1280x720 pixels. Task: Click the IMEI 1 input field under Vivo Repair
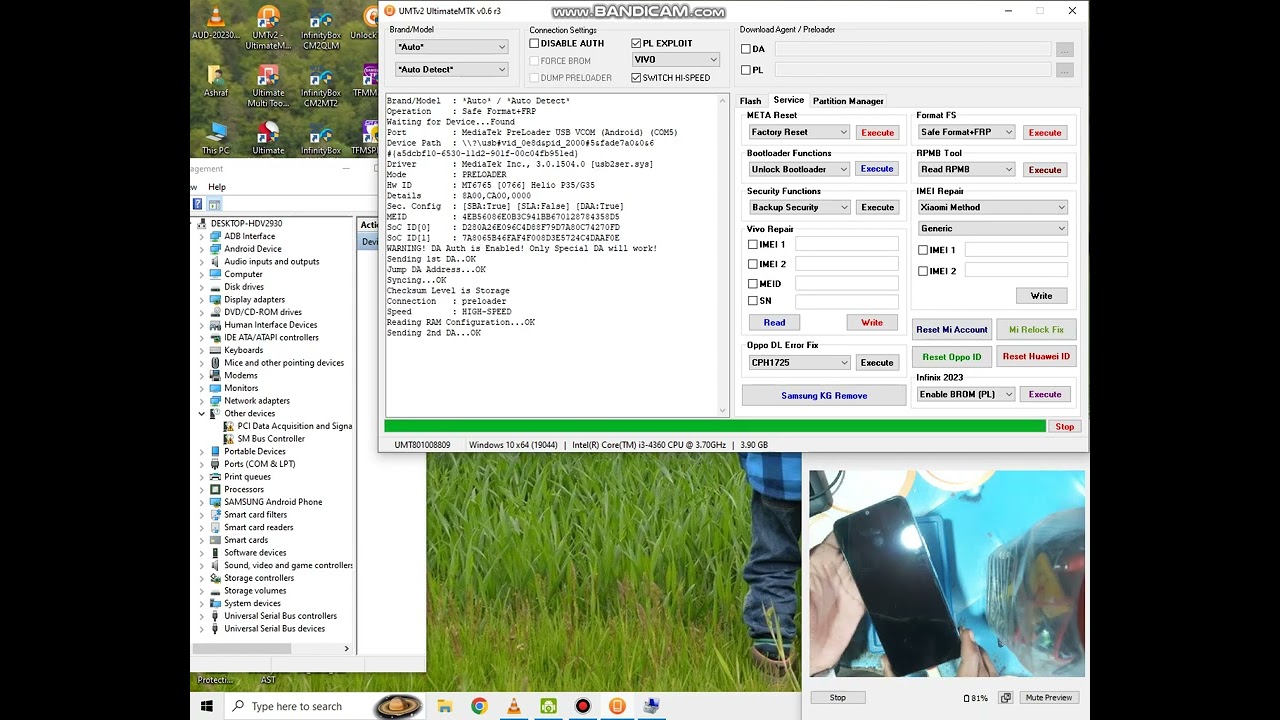coord(846,245)
